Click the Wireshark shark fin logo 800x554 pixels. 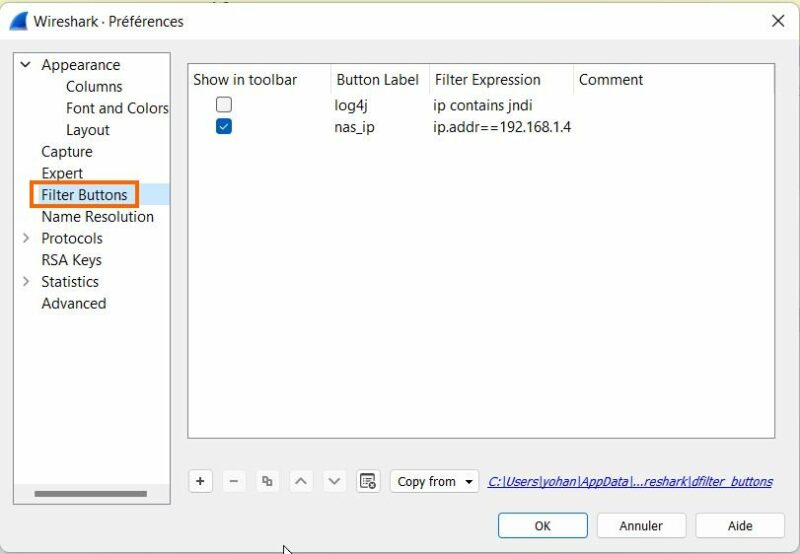tap(18, 21)
